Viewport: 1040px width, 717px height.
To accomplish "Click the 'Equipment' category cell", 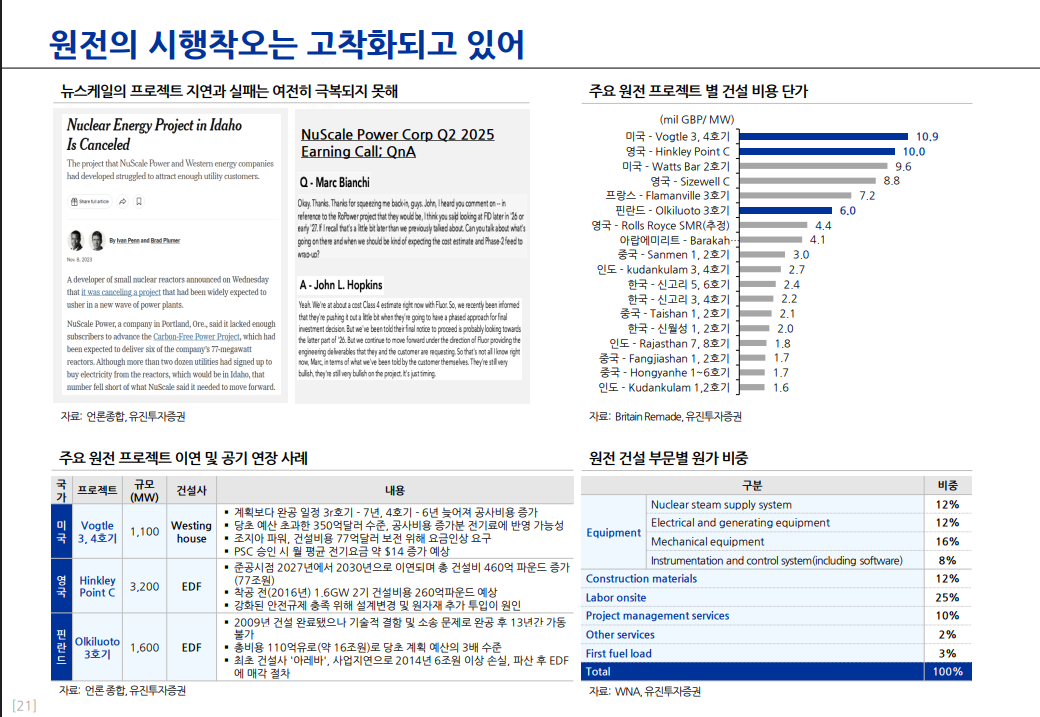I will [613, 533].
